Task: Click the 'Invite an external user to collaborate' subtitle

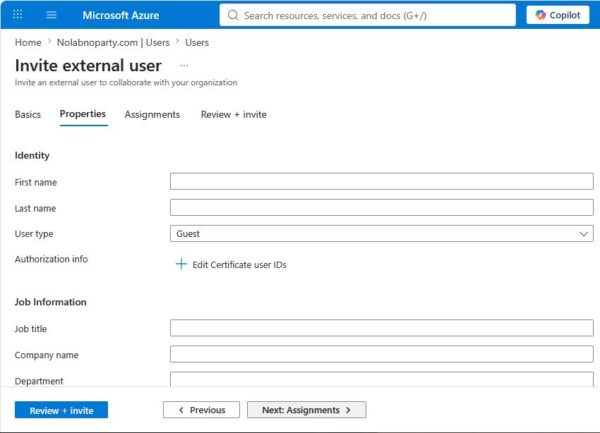Action: 126,83
